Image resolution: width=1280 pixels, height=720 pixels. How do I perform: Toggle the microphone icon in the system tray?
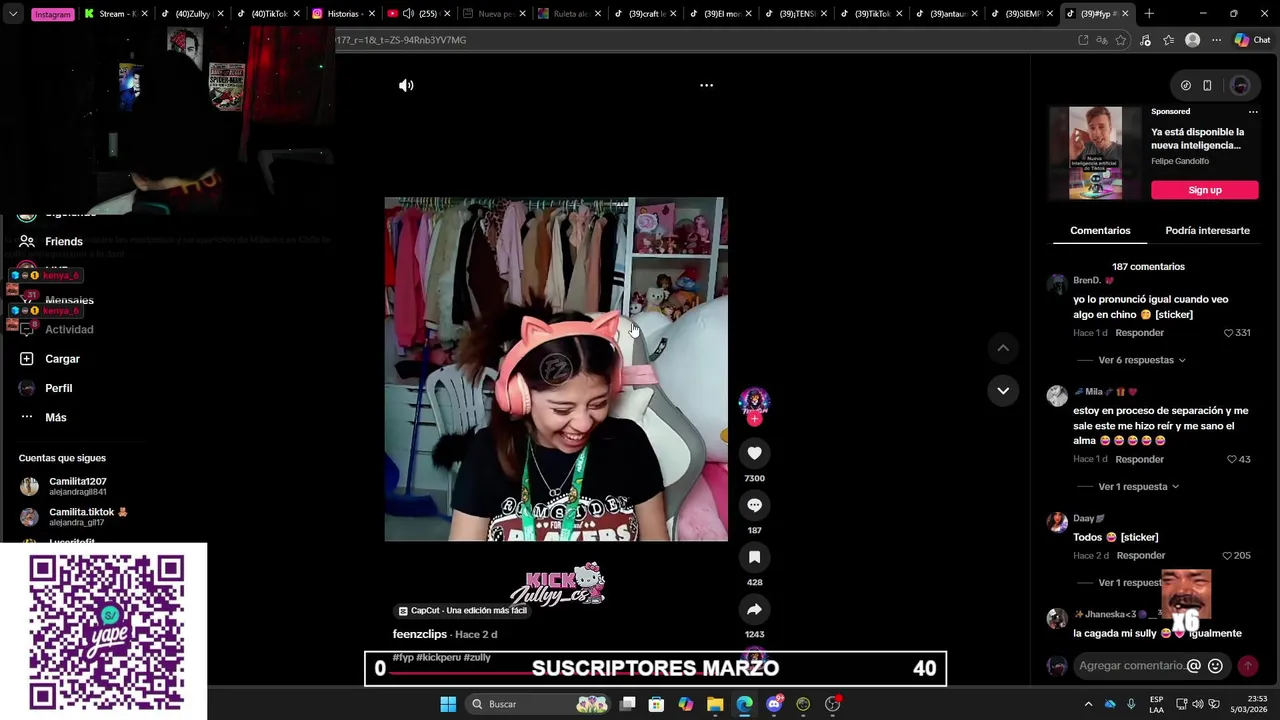tap(1131, 704)
